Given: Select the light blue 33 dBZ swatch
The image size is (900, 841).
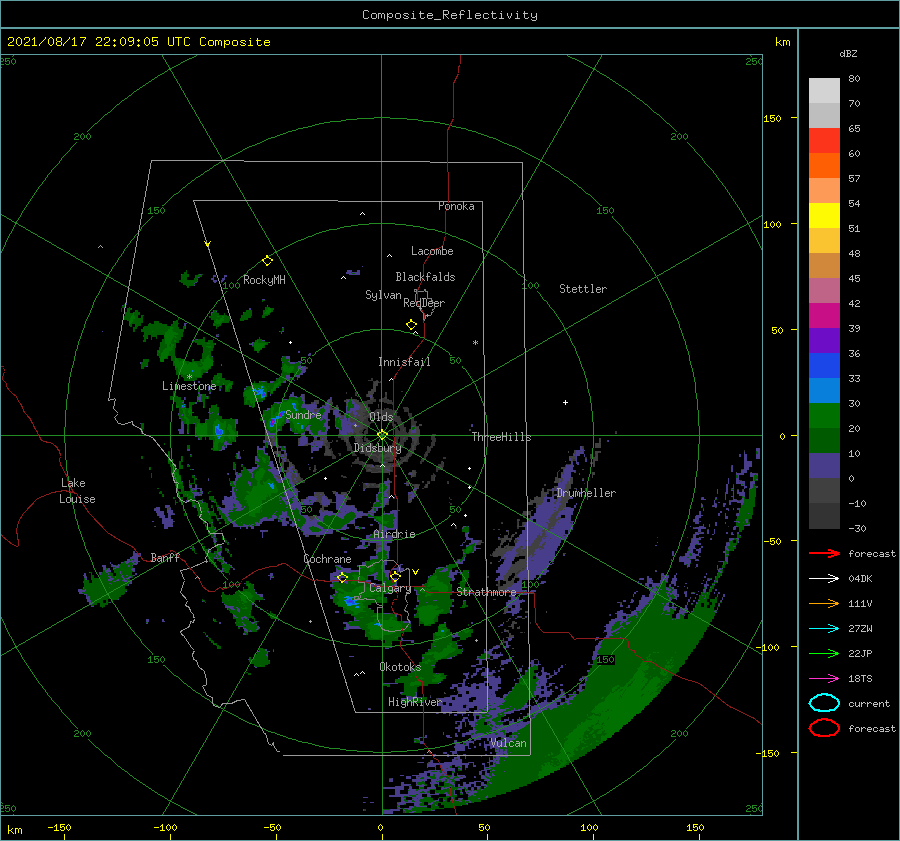Looking at the screenshot, I should 824,390.
